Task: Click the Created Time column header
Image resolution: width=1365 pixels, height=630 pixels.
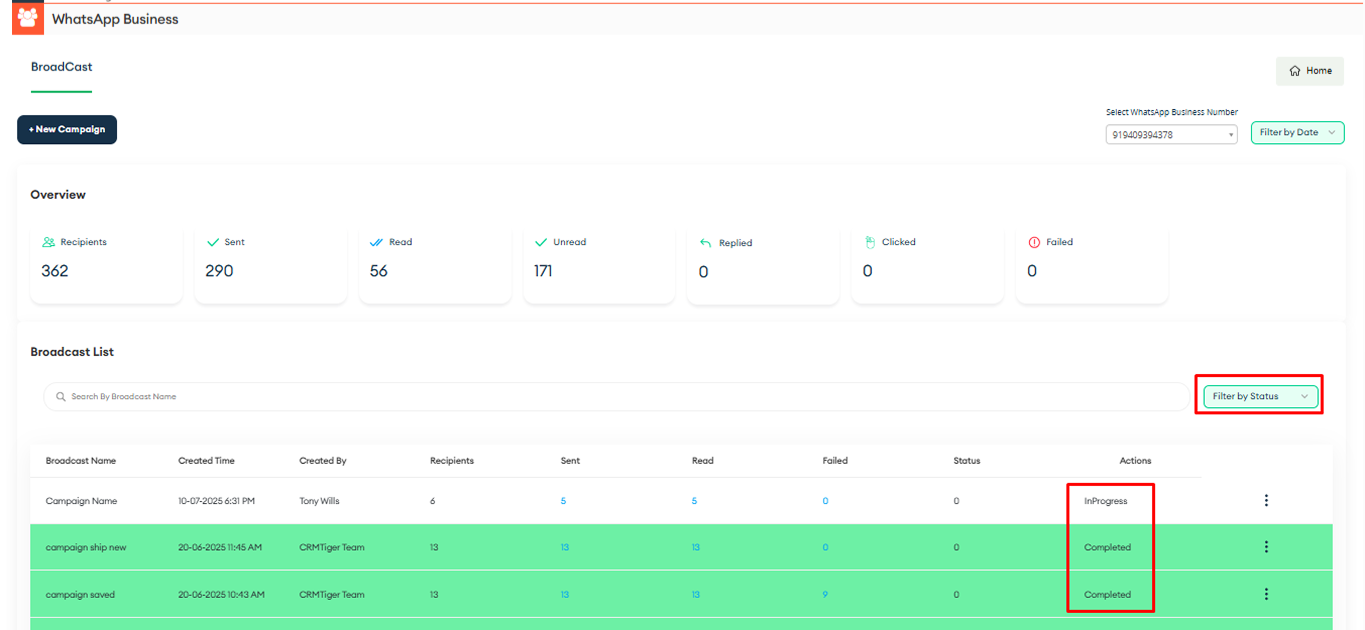Action: click(x=207, y=461)
